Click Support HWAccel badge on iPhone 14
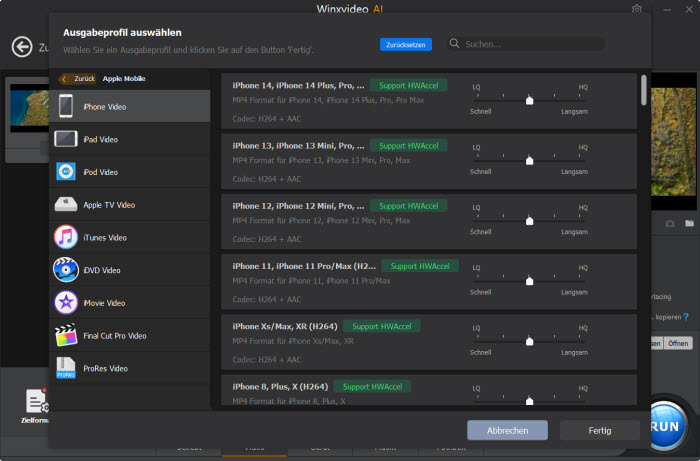 408,85
